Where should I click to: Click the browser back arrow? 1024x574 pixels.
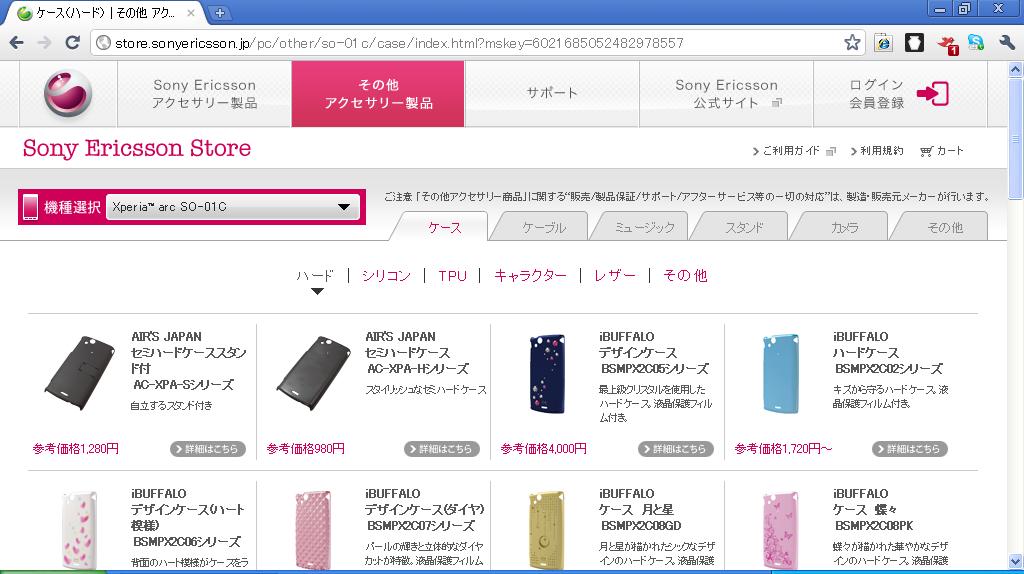pos(16,42)
